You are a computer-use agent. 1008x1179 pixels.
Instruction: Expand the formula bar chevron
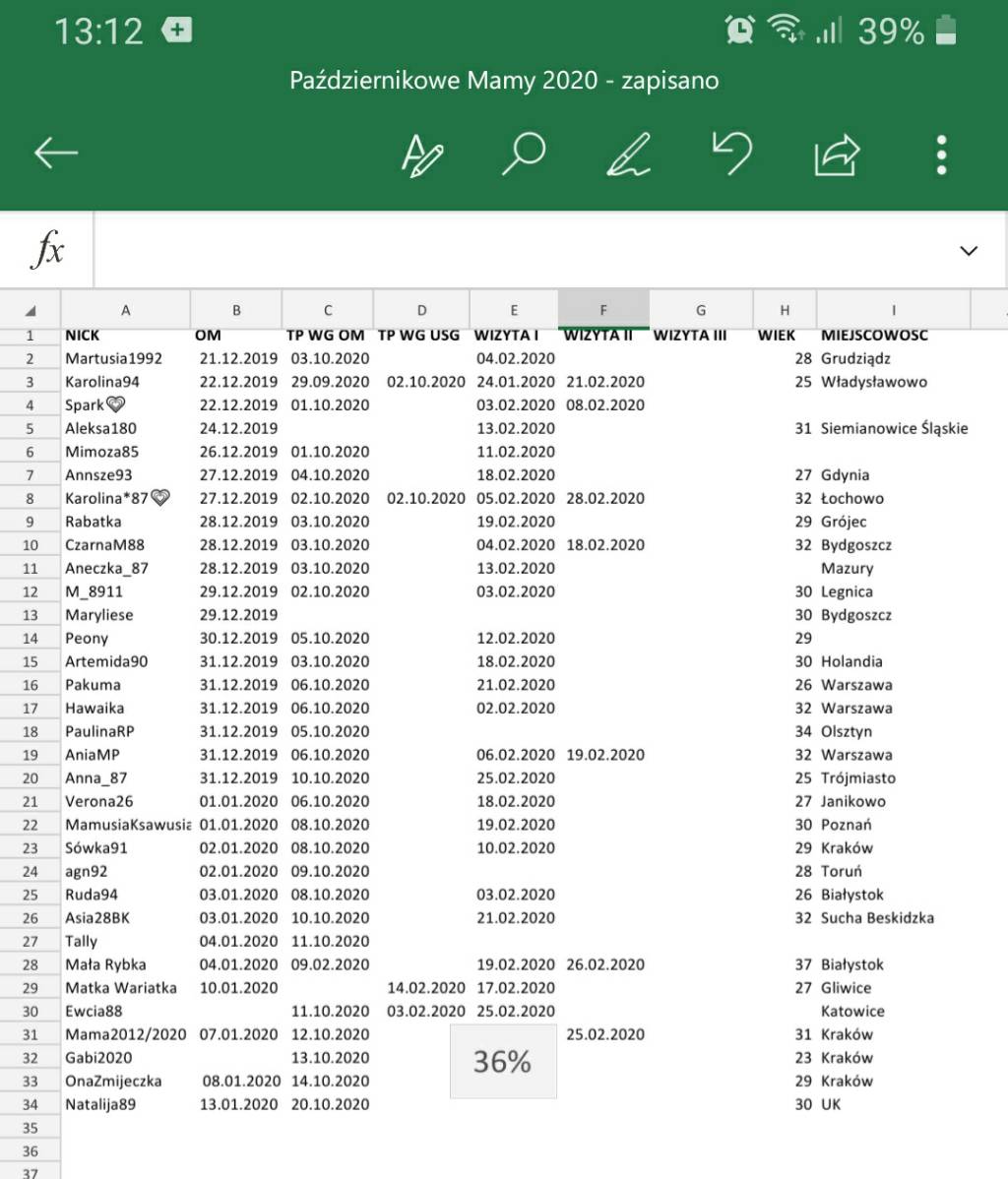pos(969,251)
